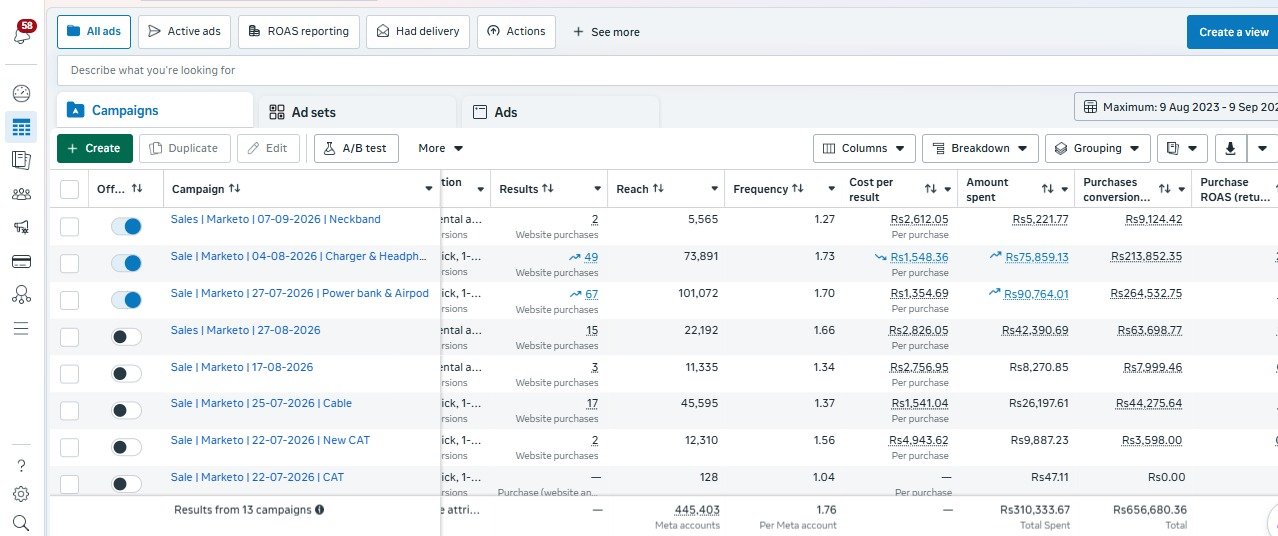Open the notifications bell icon
The image size is (1278, 536).
pos(21,33)
